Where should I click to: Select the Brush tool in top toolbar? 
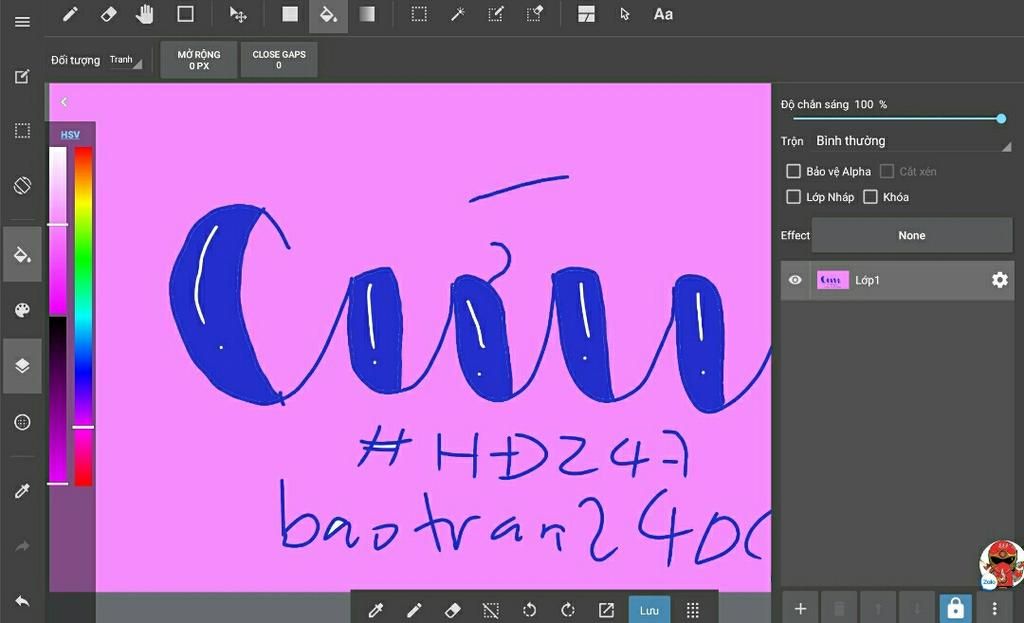(x=70, y=14)
